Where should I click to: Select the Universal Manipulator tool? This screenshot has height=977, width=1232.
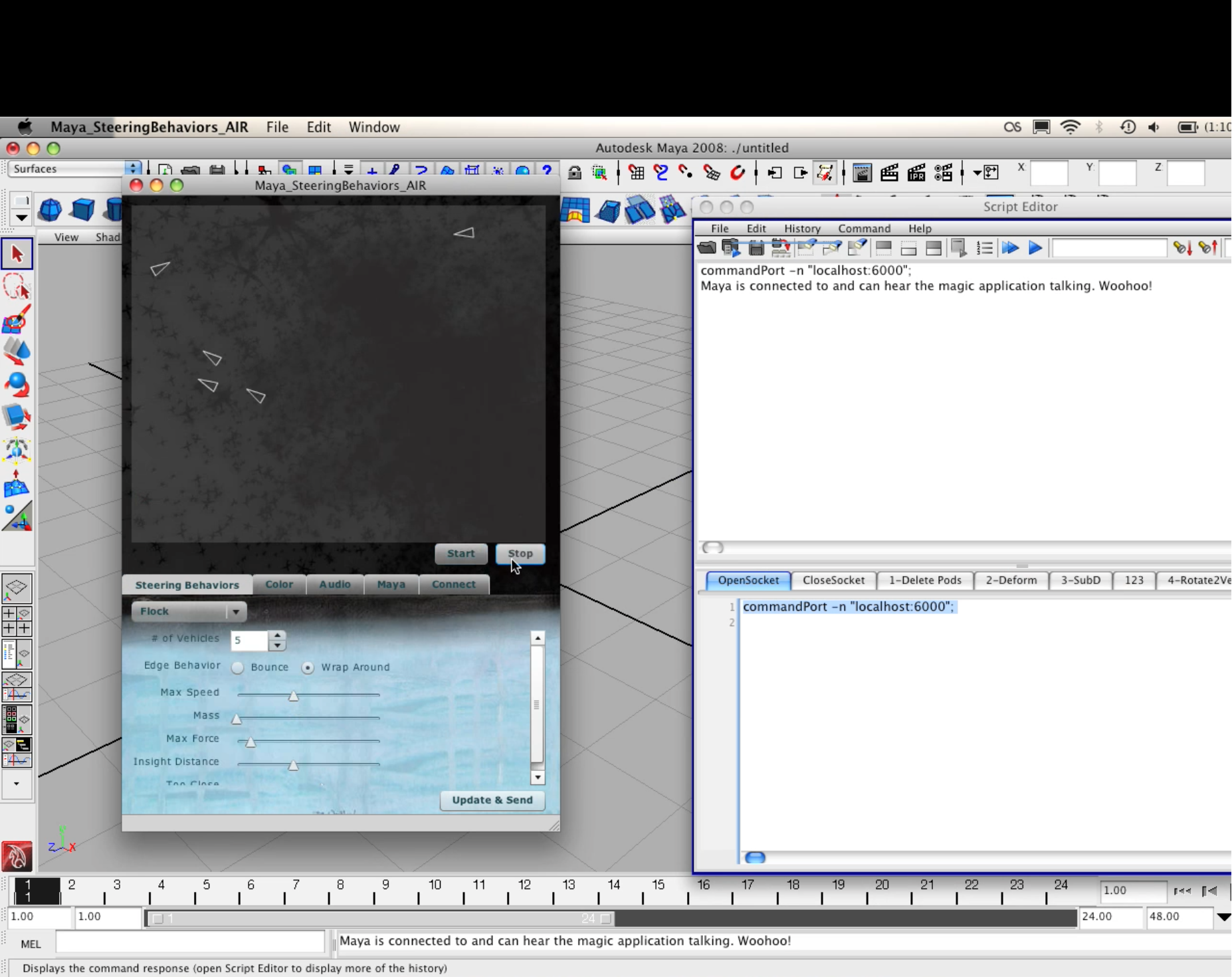click(17, 451)
